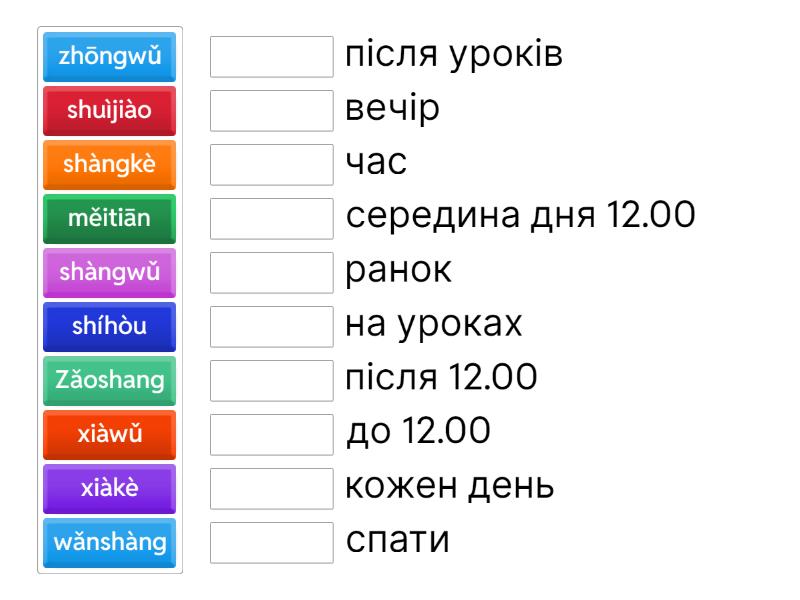The width and height of the screenshot is (800, 600).
Task: Click the box beside 'після 12.00'
Action: (x=272, y=381)
